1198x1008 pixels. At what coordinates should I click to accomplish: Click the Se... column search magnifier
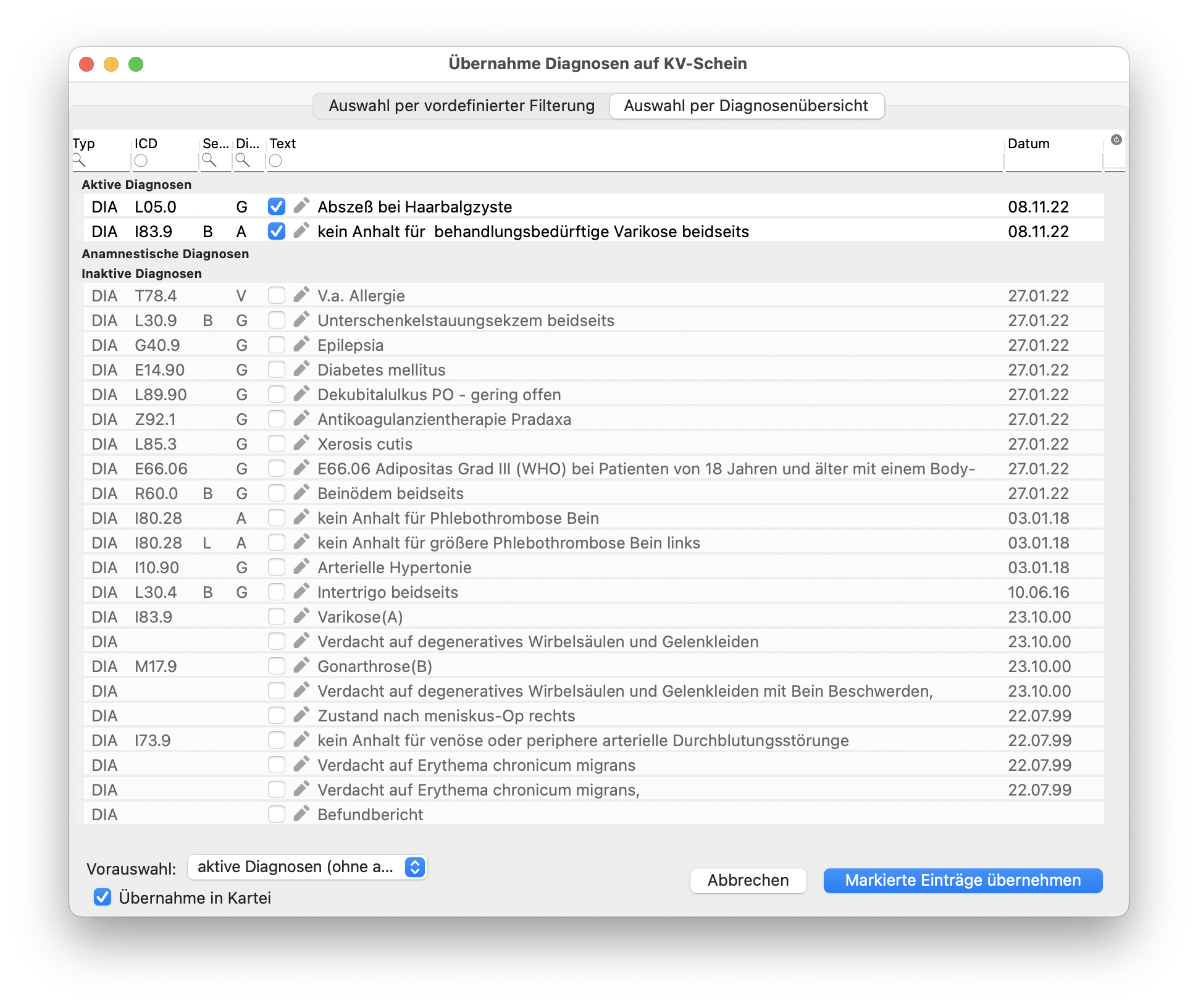click(209, 161)
